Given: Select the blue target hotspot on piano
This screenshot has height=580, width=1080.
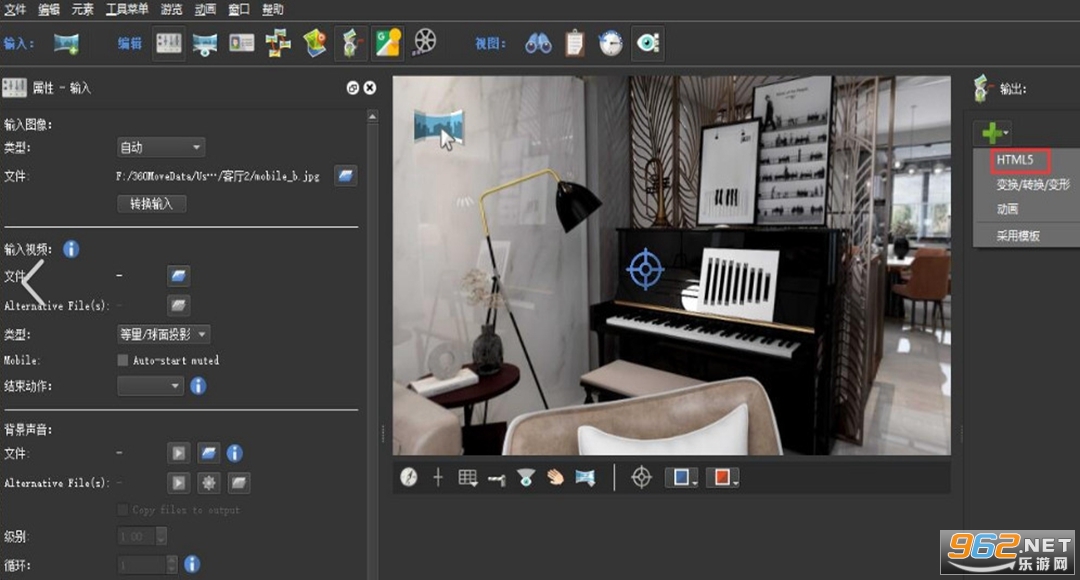Looking at the screenshot, I should [645, 269].
